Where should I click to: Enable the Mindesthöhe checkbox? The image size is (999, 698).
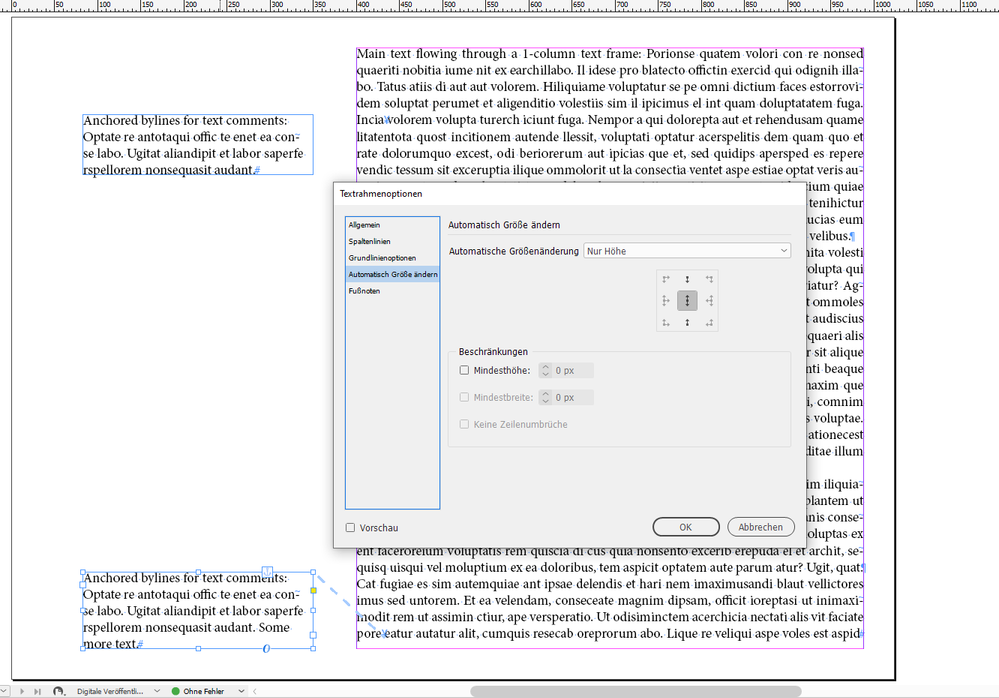click(x=464, y=370)
